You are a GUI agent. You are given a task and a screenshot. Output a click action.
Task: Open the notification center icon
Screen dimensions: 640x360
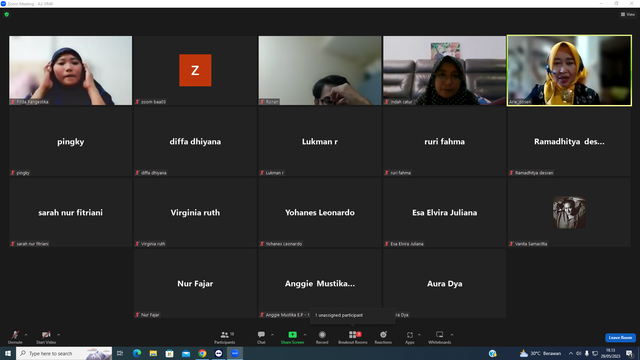click(629, 353)
